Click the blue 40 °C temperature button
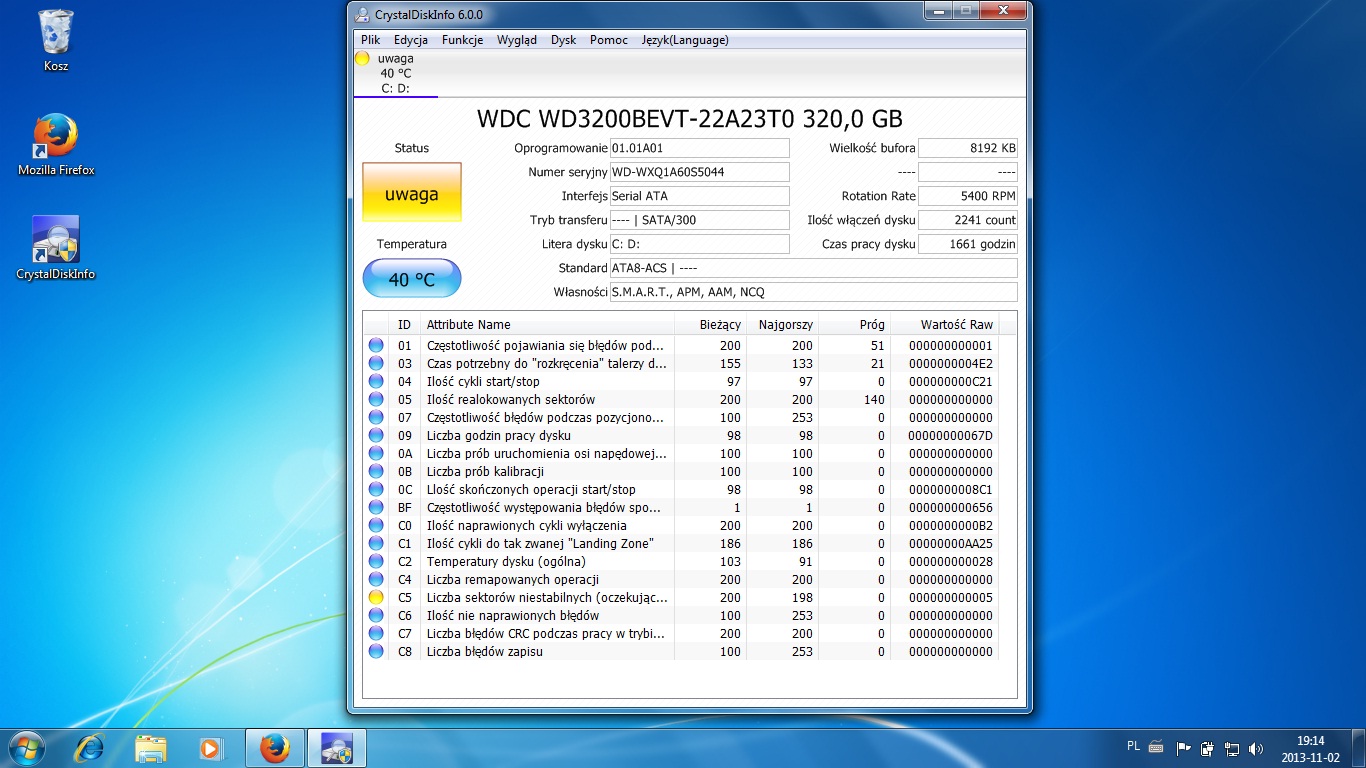 tap(412, 279)
